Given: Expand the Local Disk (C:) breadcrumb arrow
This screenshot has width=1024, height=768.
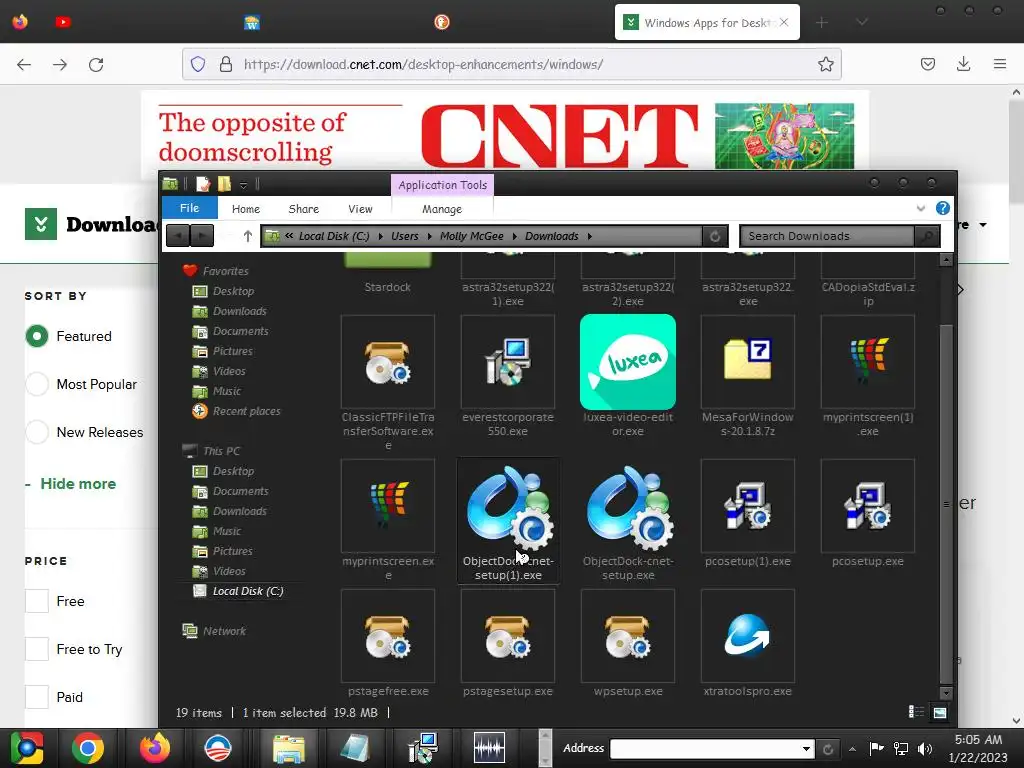Looking at the screenshot, I should pos(381,236).
